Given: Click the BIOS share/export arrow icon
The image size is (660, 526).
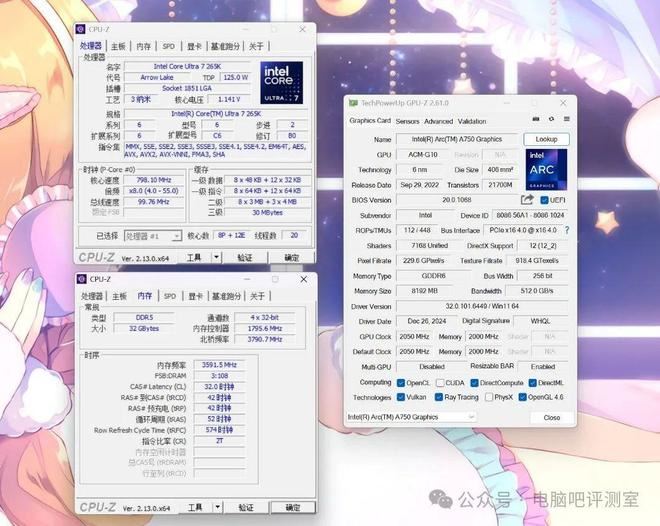Looking at the screenshot, I should pos(527,200).
